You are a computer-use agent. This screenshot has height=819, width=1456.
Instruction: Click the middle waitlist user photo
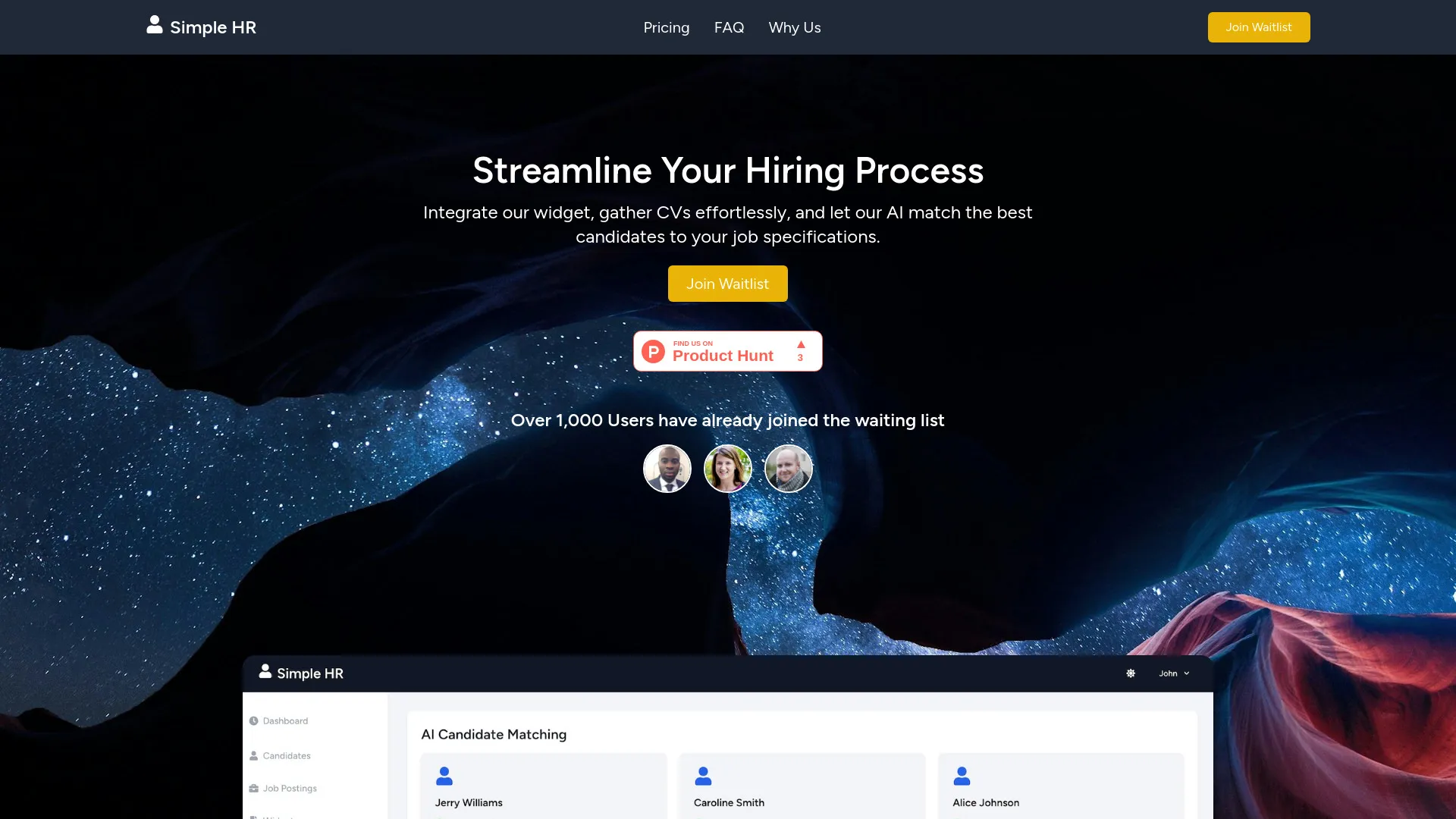(727, 468)
